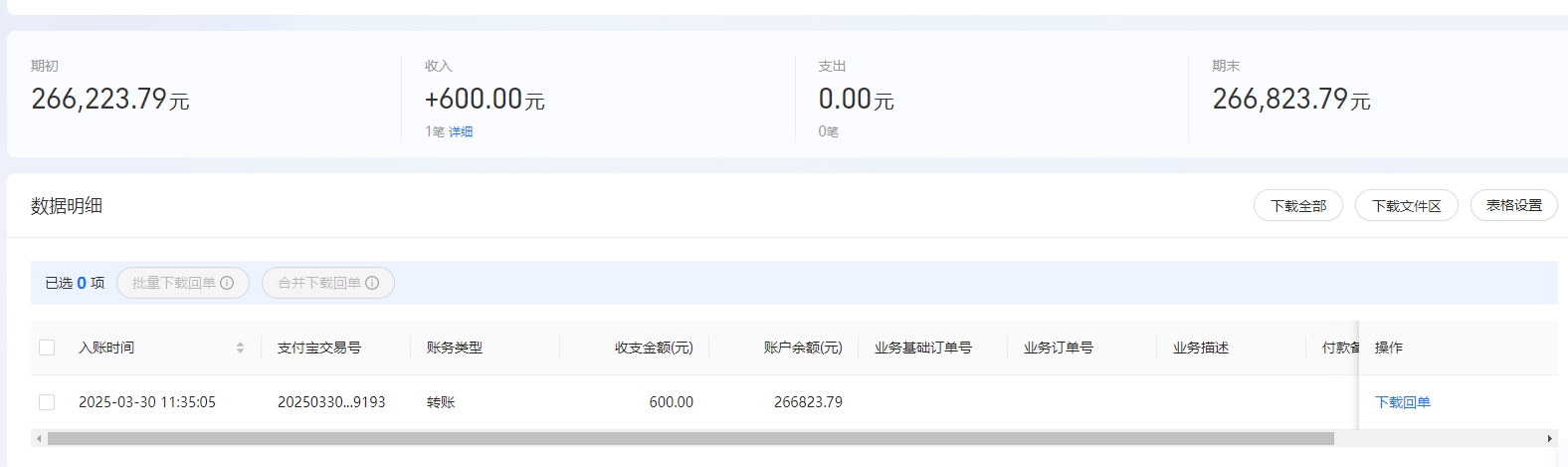Click the income value +600.00元

pos(485,99)
